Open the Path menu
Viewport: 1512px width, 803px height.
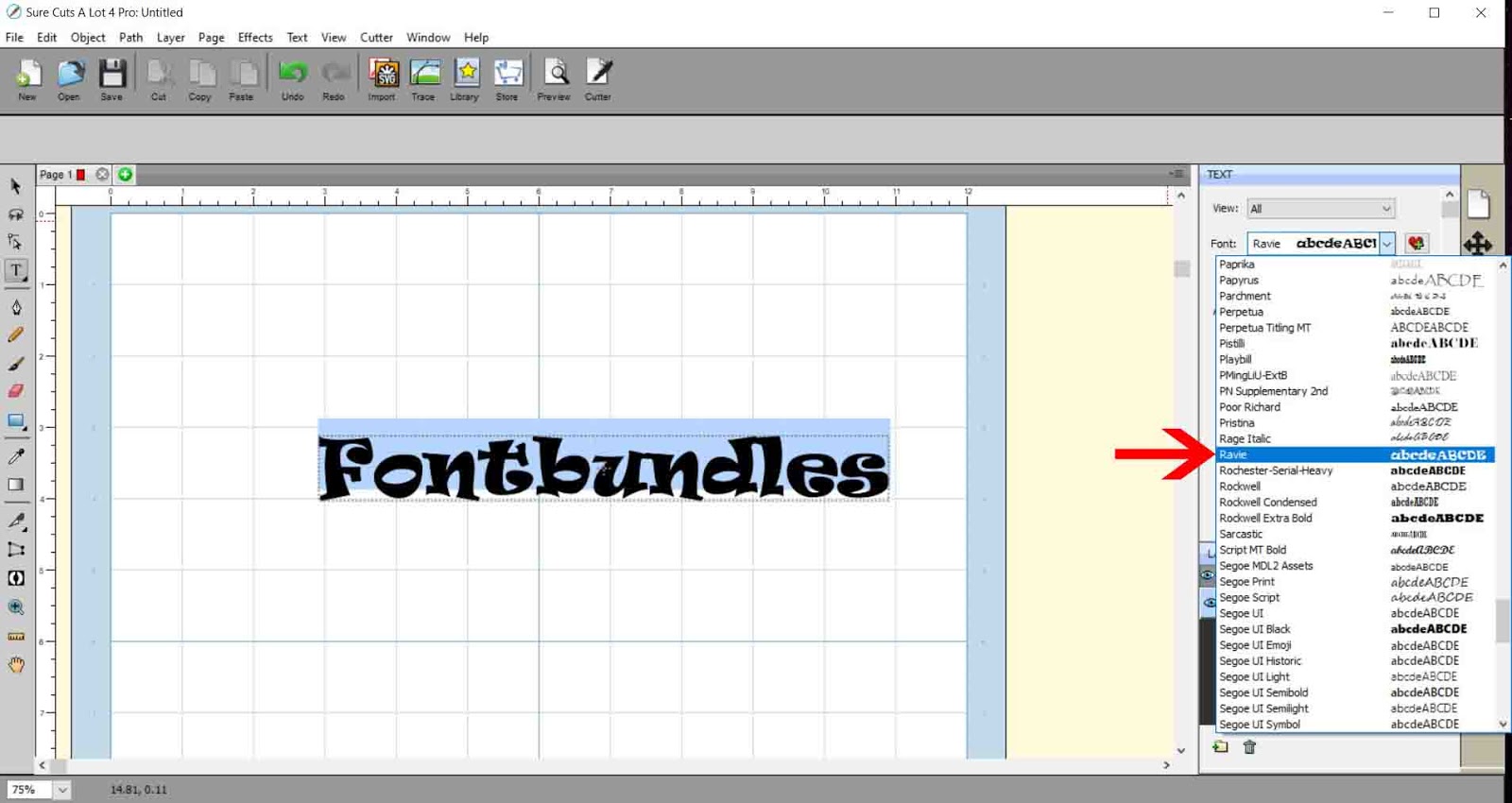point(131,38)
